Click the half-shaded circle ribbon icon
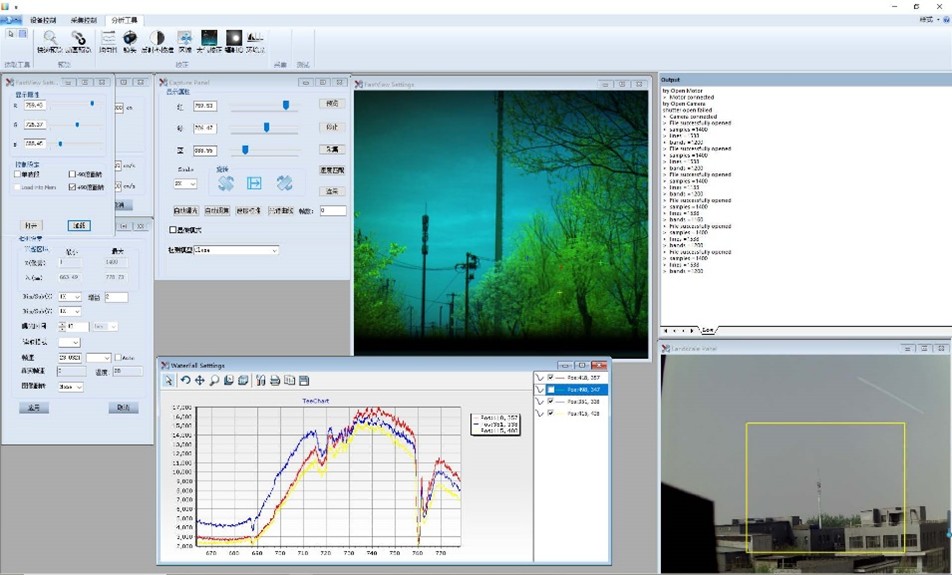The image size is (952, 575). tap(157, 39)
